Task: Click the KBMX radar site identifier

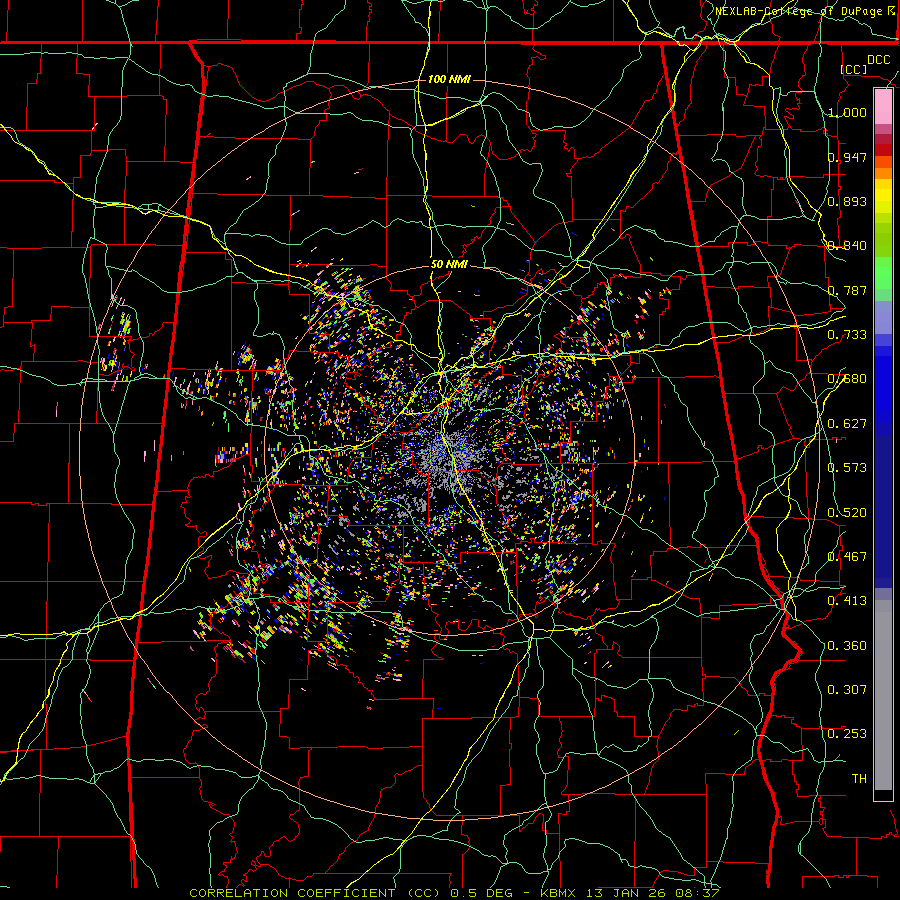Action: 560,893
